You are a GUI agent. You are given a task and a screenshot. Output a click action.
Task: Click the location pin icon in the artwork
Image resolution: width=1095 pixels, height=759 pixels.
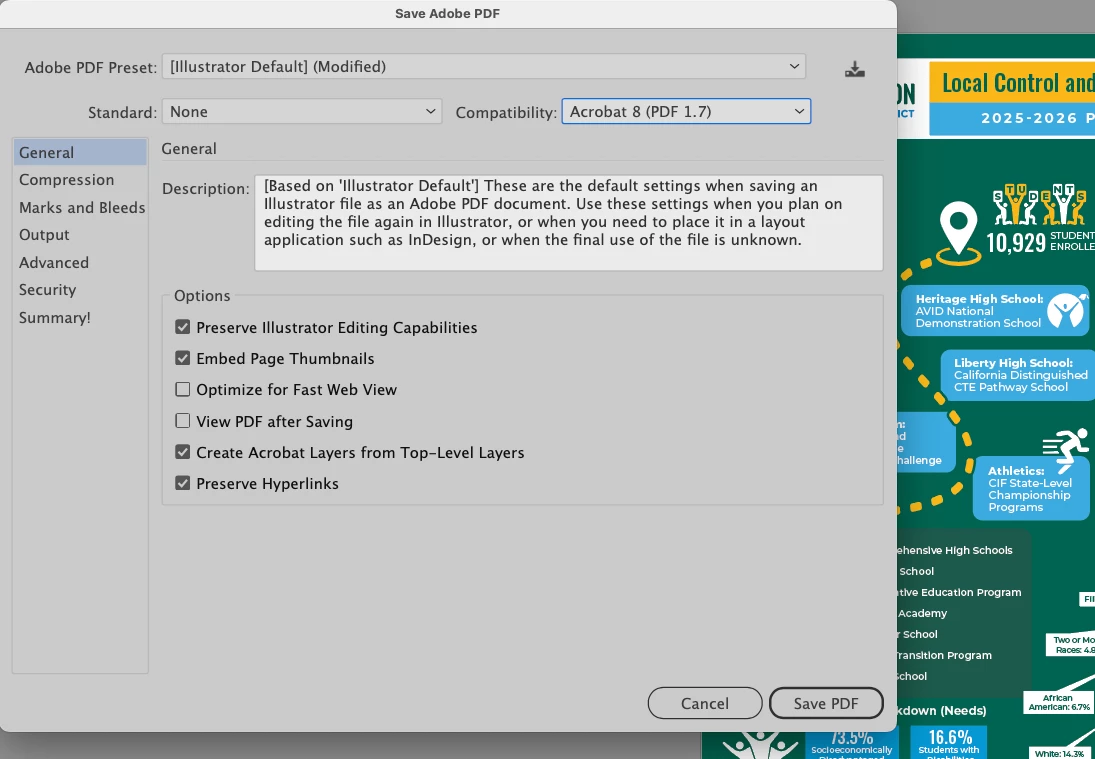tap(958, 231)
